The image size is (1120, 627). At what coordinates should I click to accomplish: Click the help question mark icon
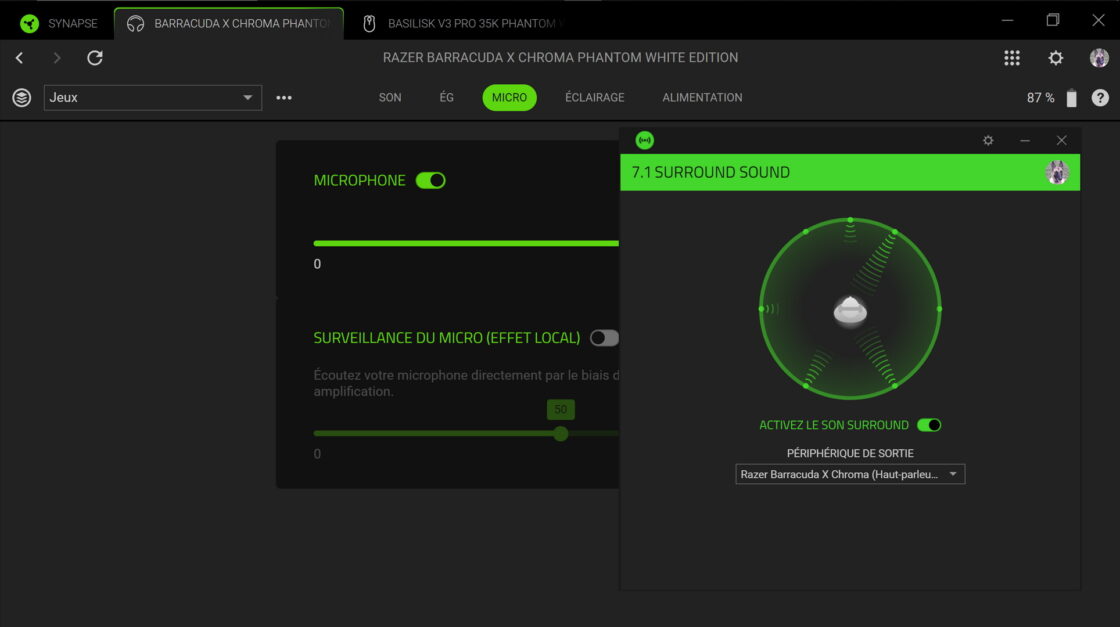[x=1100, y=98]
